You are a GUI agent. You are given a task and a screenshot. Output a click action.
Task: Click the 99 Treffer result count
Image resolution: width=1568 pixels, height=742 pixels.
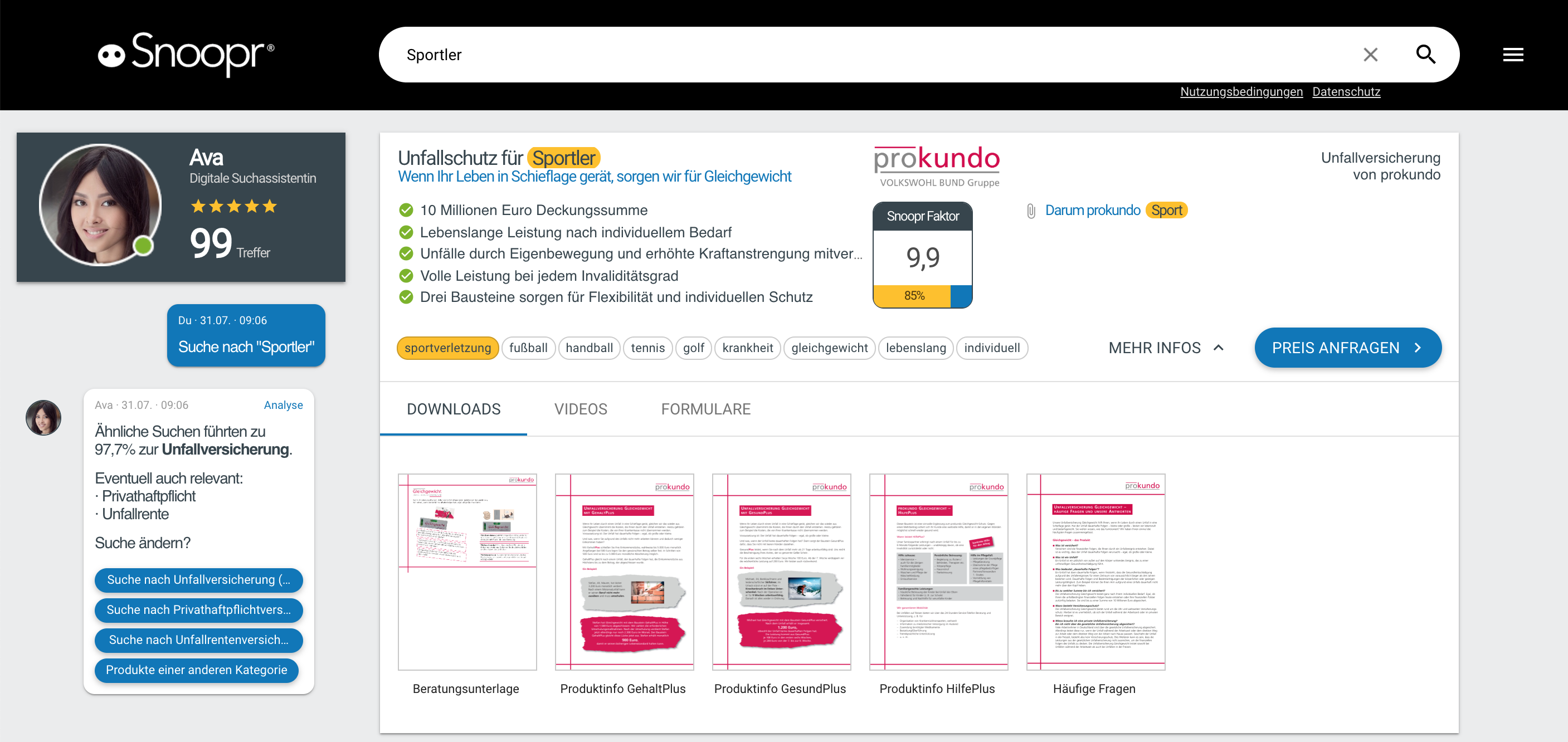pyautogui.click(x=230, y=243)
